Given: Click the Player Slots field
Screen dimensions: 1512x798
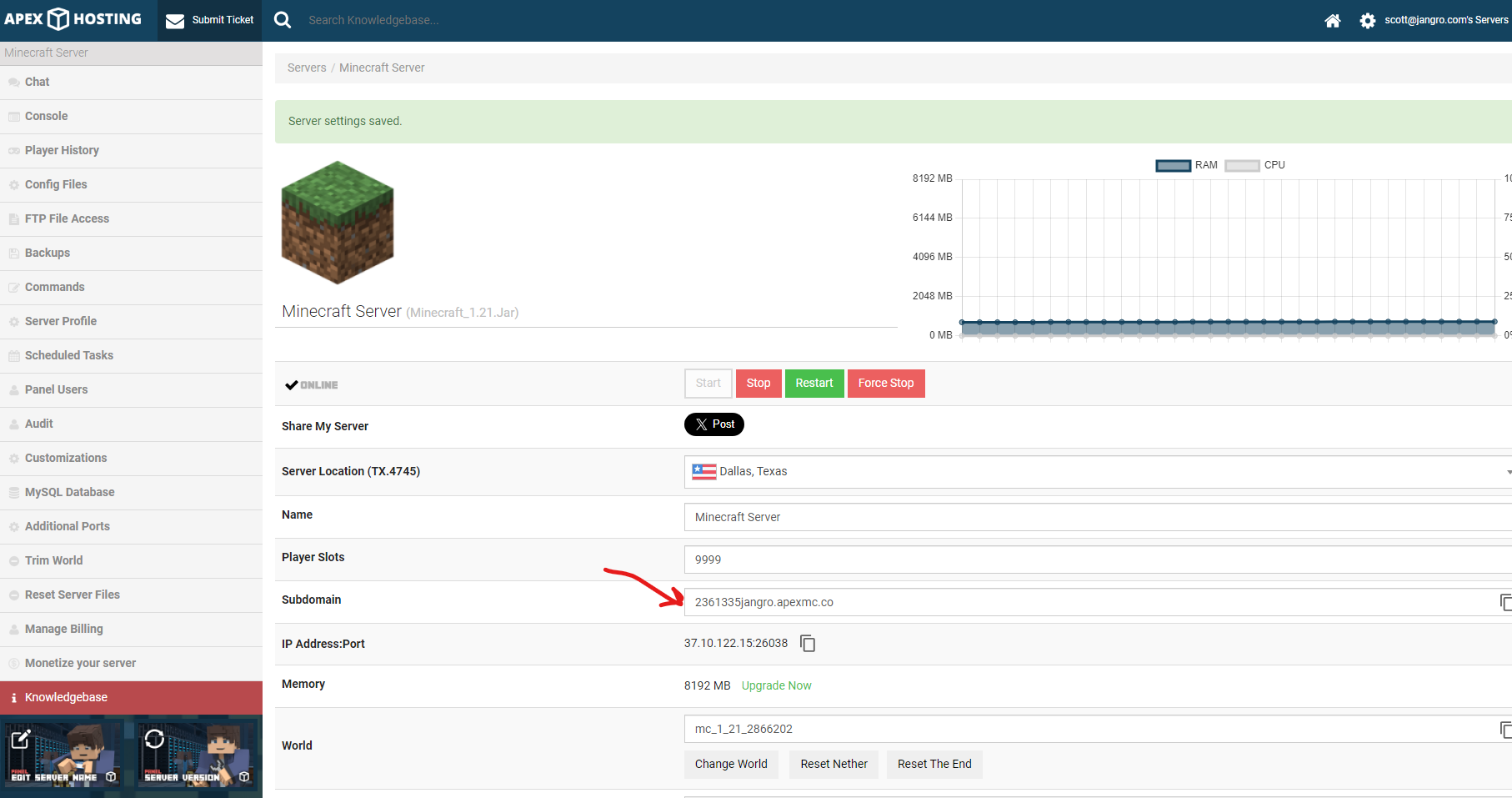Looking at the screenshot, I should coord(1098,560).
